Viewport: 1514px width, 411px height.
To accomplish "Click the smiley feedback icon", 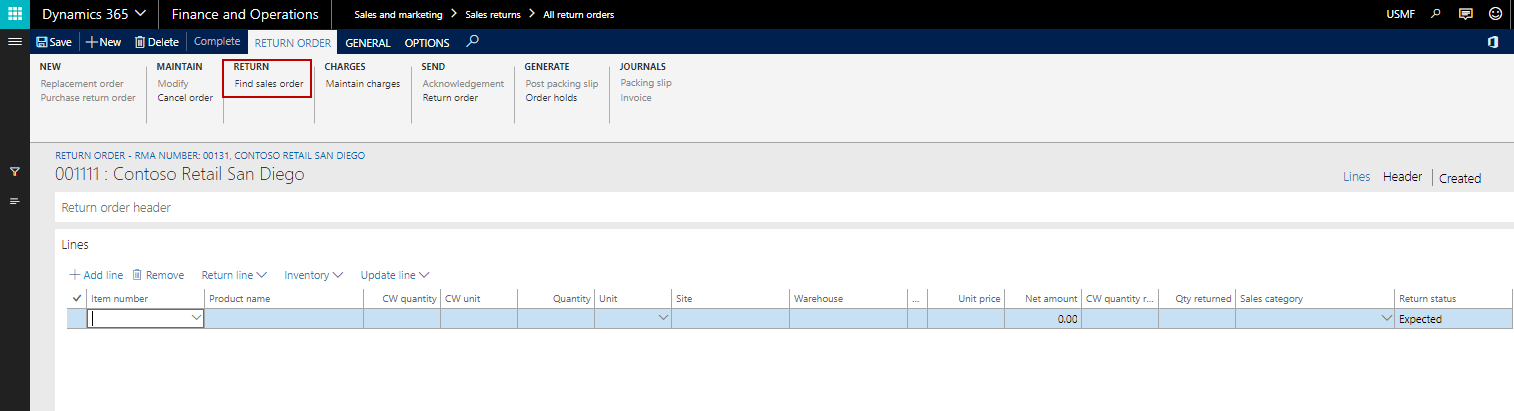I will (1495, 14).
